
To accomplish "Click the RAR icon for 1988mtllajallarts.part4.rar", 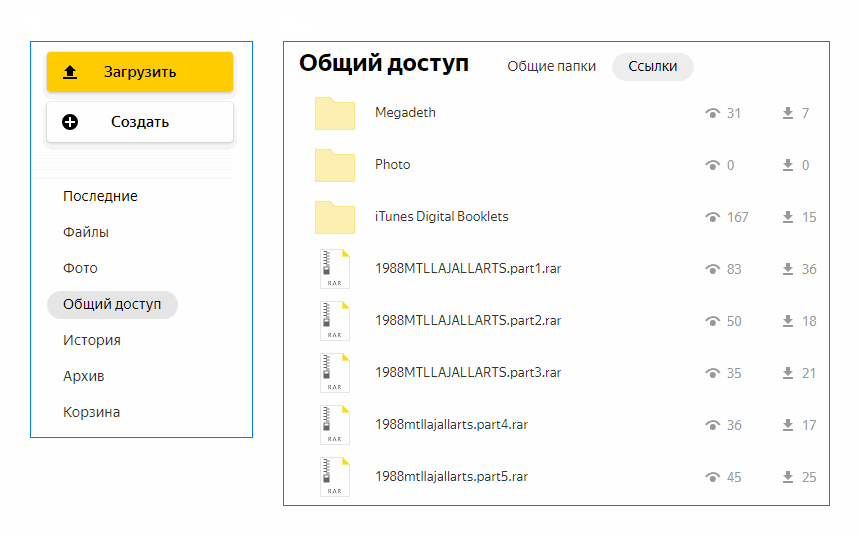I will 335,425.
